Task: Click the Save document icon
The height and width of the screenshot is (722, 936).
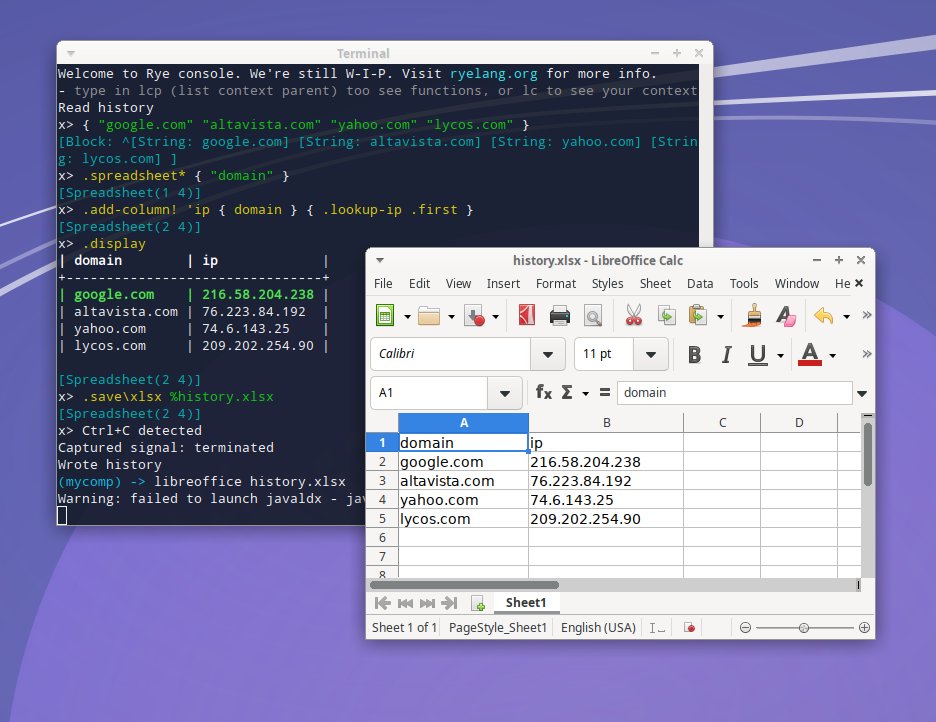Action: [475, 316]
